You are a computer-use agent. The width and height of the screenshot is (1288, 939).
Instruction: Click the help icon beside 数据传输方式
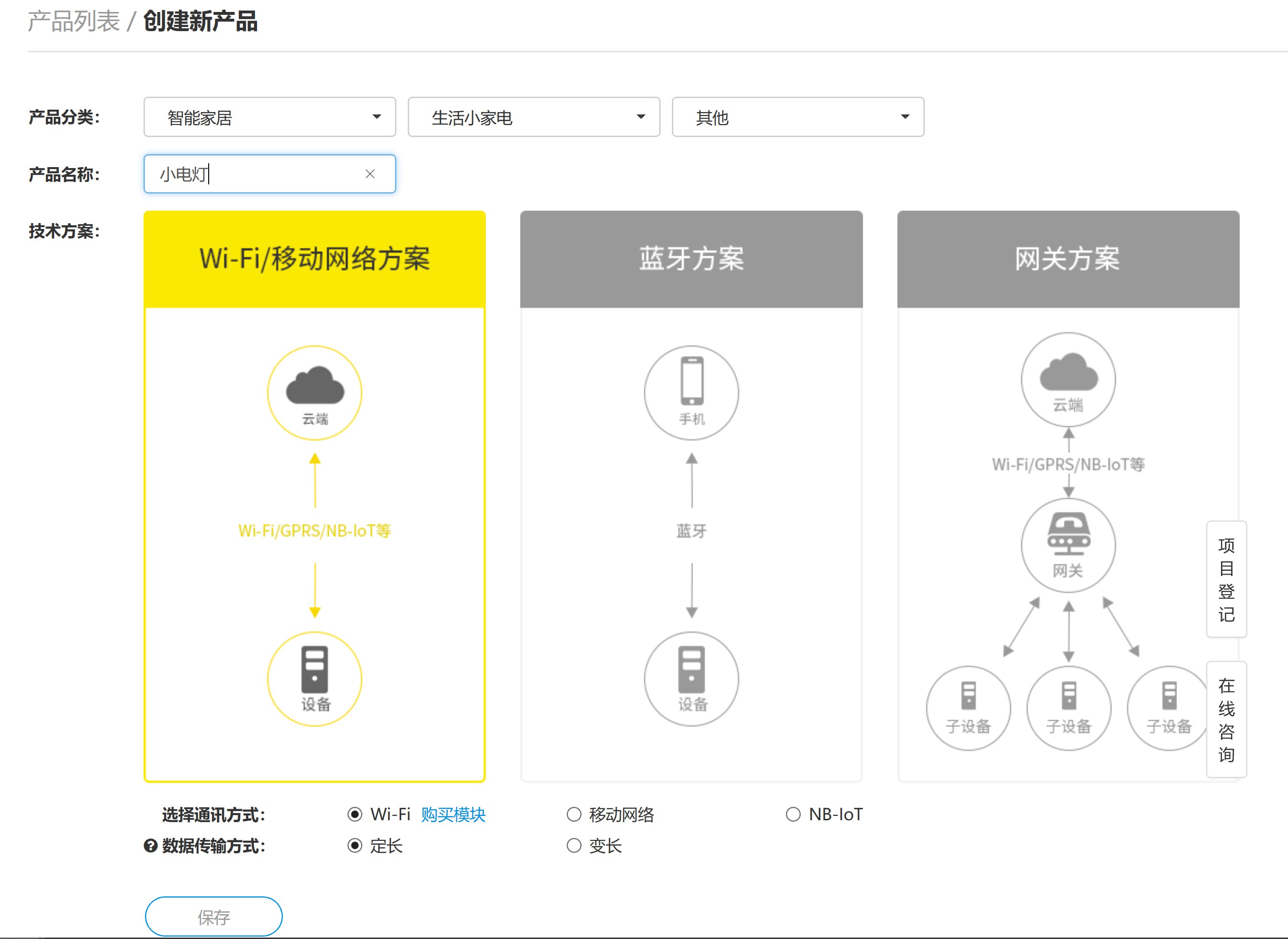[151, 846]
